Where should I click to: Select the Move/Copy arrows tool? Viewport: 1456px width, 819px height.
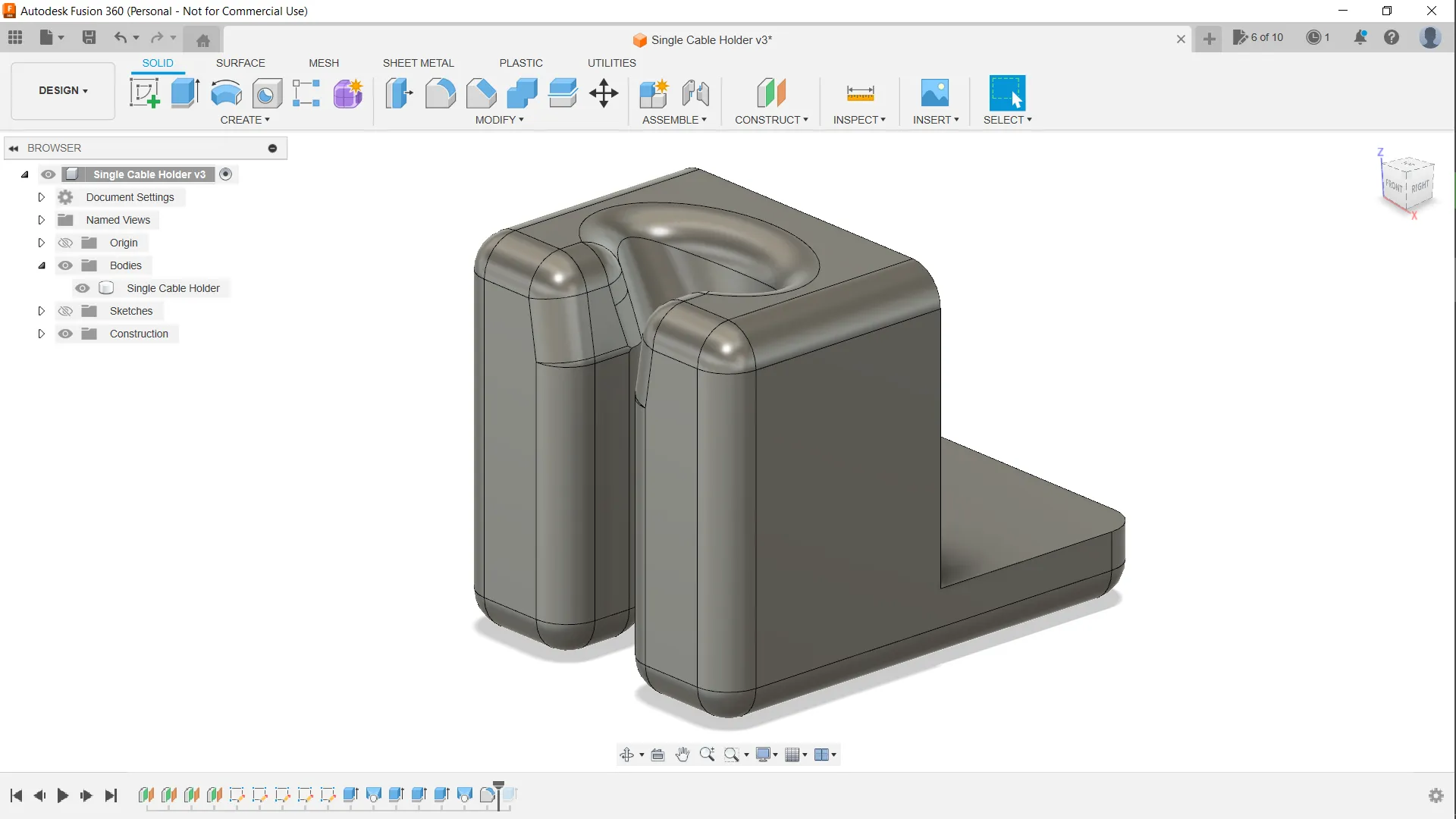click(604, 93)
